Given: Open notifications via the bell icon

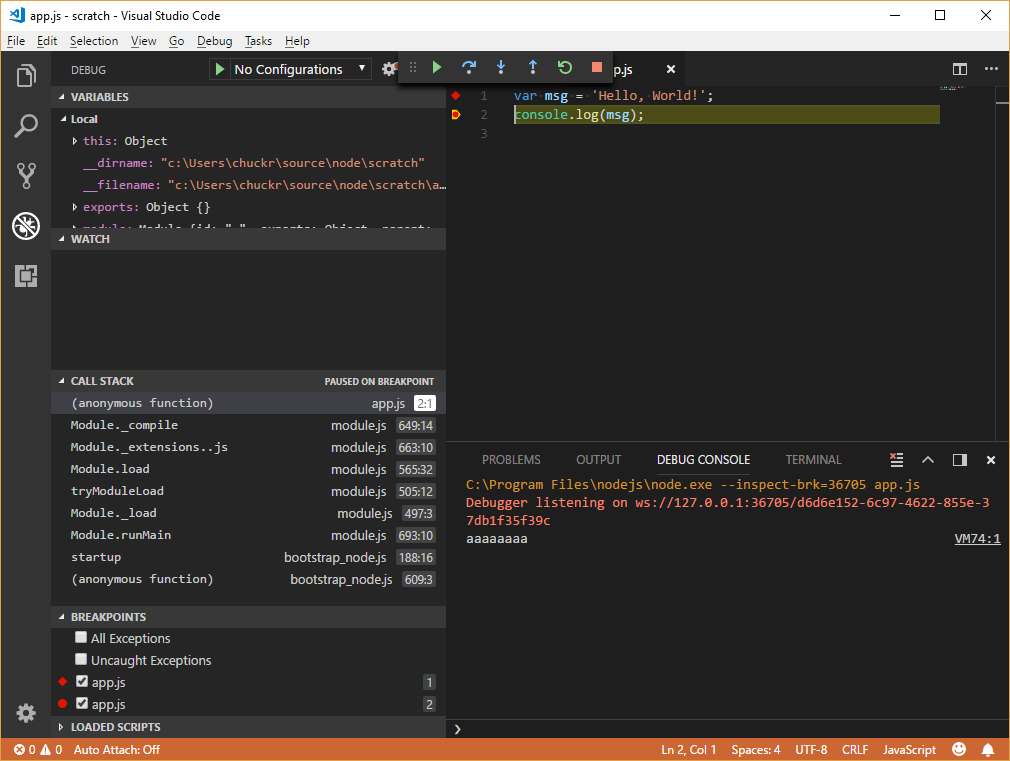Looking at the screenshot, I should pyautogui.click(x=988, y=749).
